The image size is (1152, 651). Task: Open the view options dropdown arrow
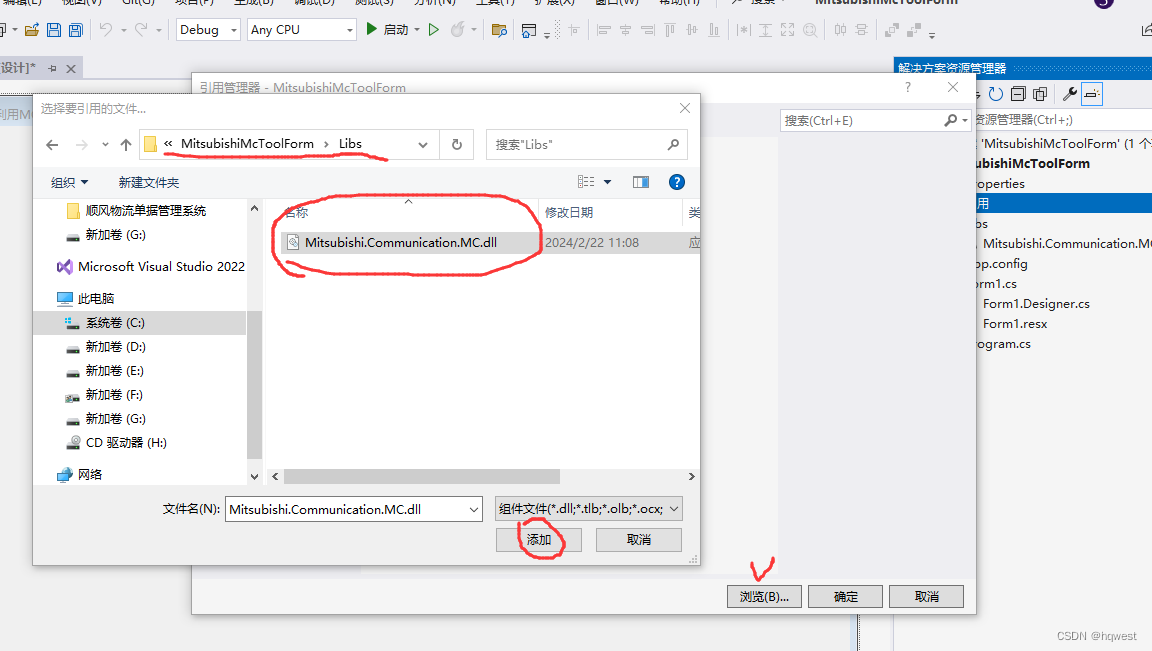point(608,182)
